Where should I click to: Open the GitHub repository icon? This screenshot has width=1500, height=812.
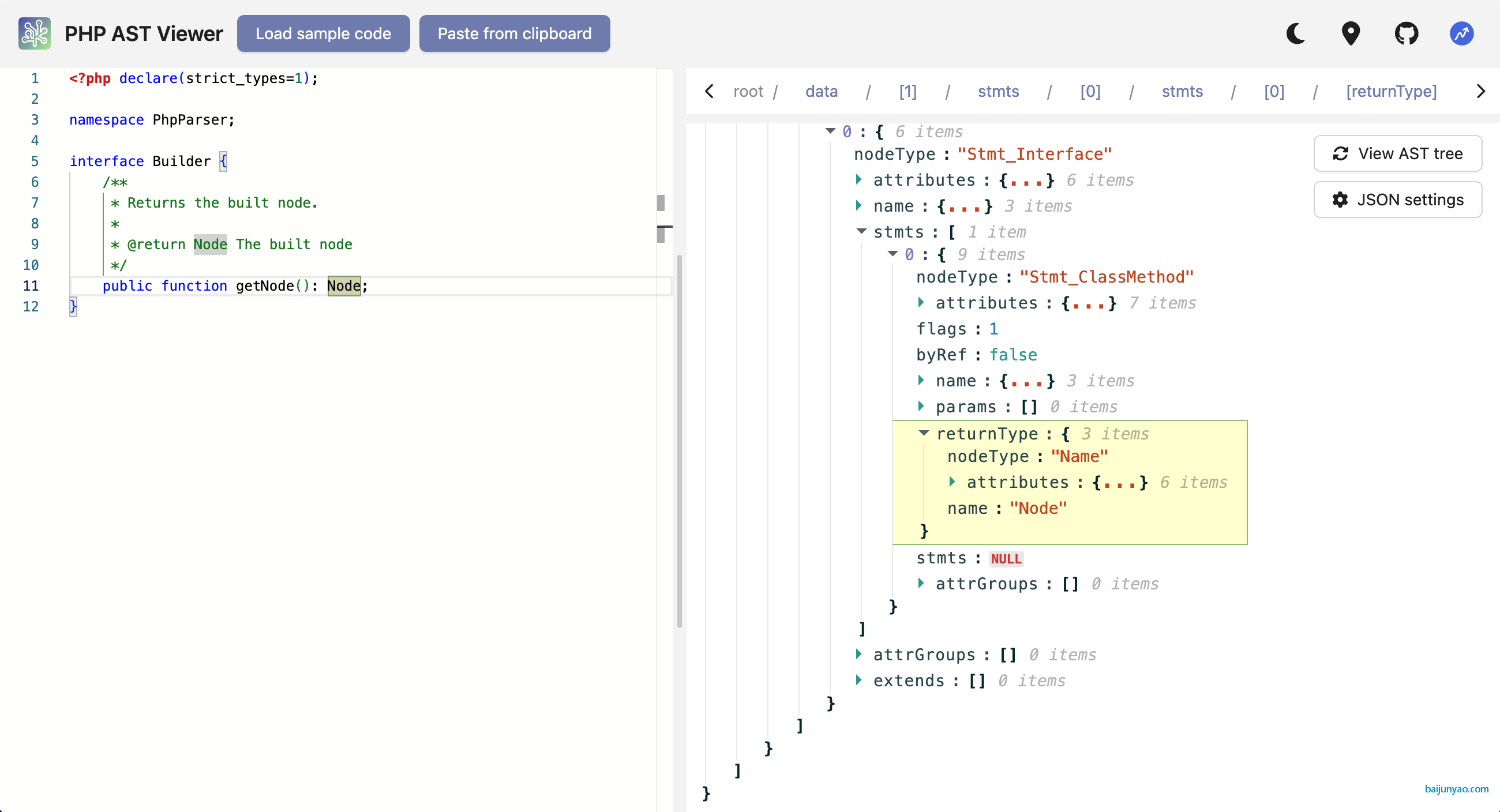tap(1407, 33)
